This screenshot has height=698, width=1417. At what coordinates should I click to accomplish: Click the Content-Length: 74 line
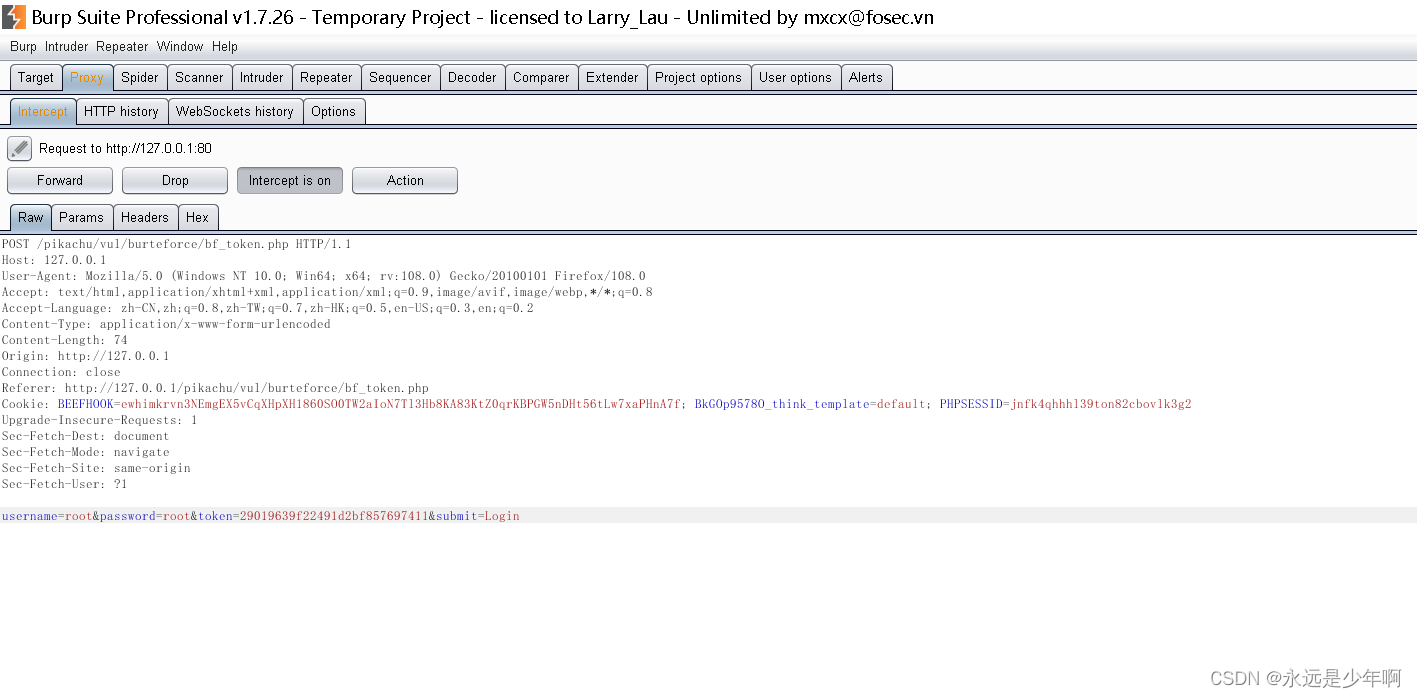[x=65, y=340]
